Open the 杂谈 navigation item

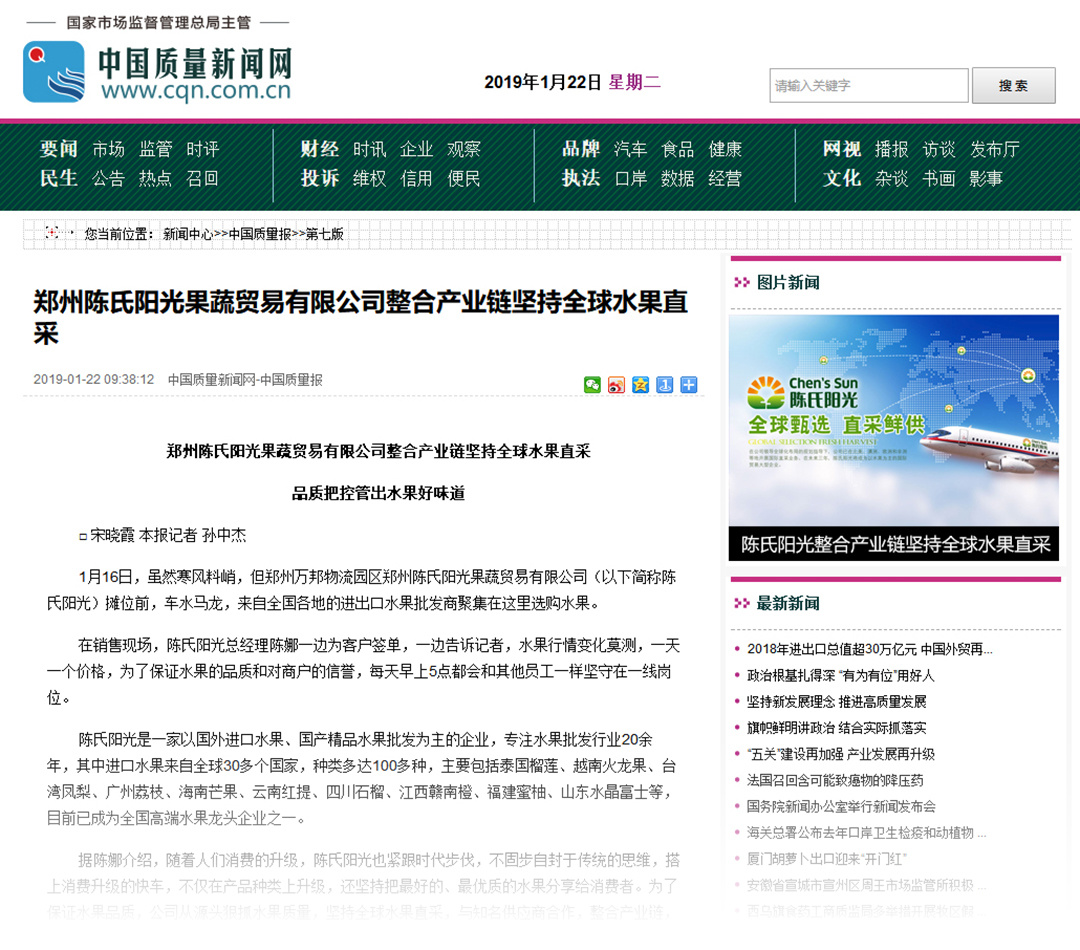892,178
